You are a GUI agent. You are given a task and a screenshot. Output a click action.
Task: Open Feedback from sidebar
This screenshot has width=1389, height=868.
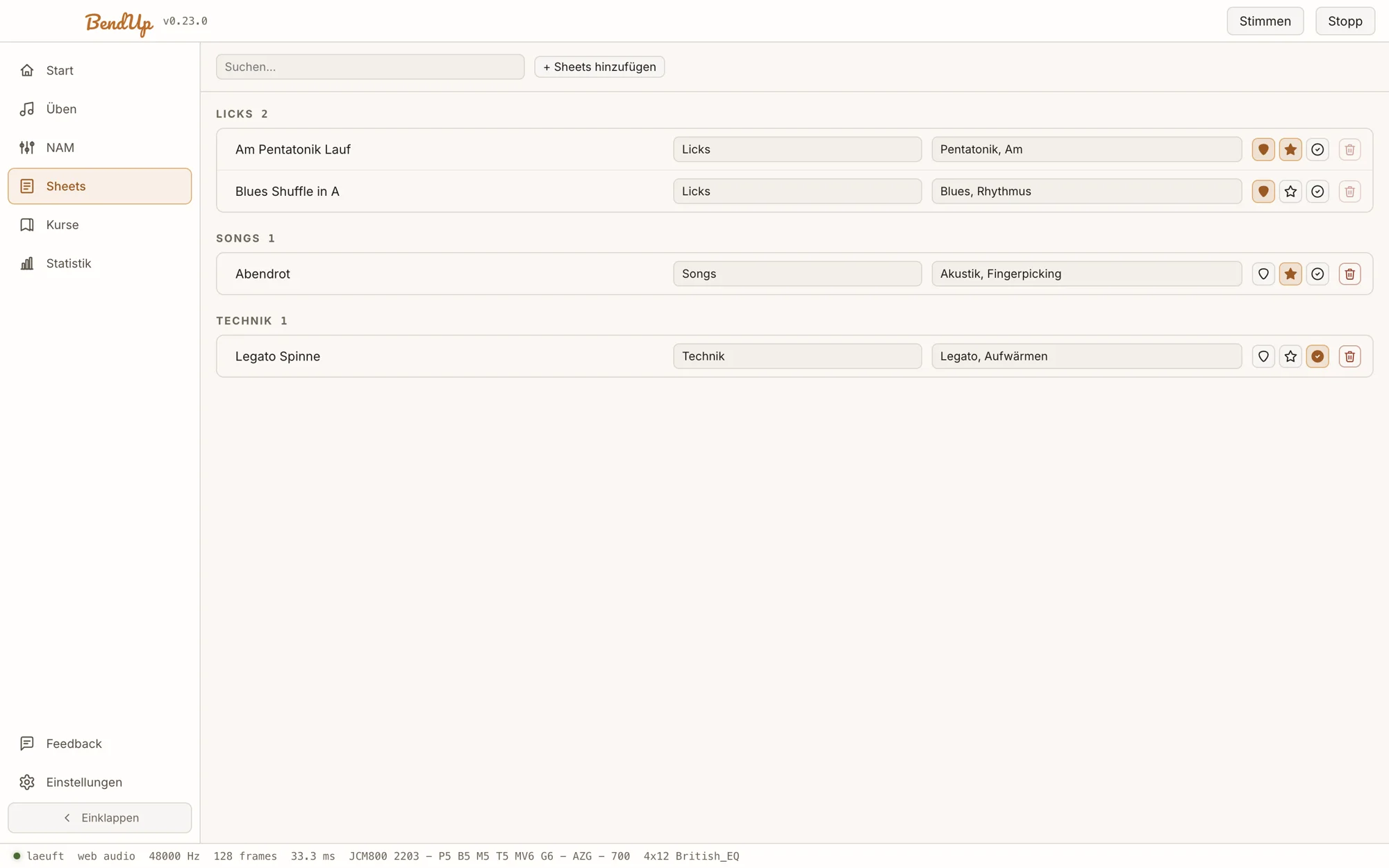pos(99,744)
